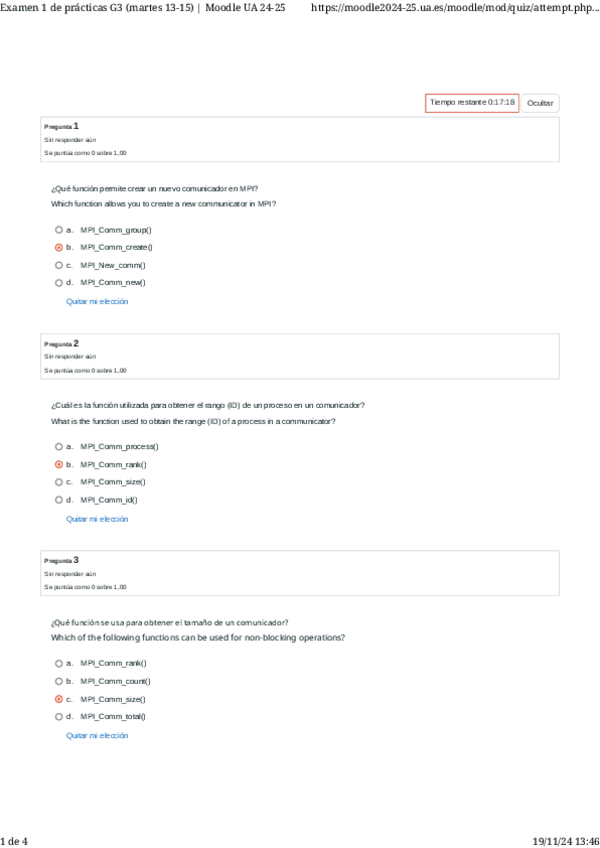Select radio option a. MPI_Comm_group()
The height and width of the screenshot is (848, 600).
click(59, 229)
